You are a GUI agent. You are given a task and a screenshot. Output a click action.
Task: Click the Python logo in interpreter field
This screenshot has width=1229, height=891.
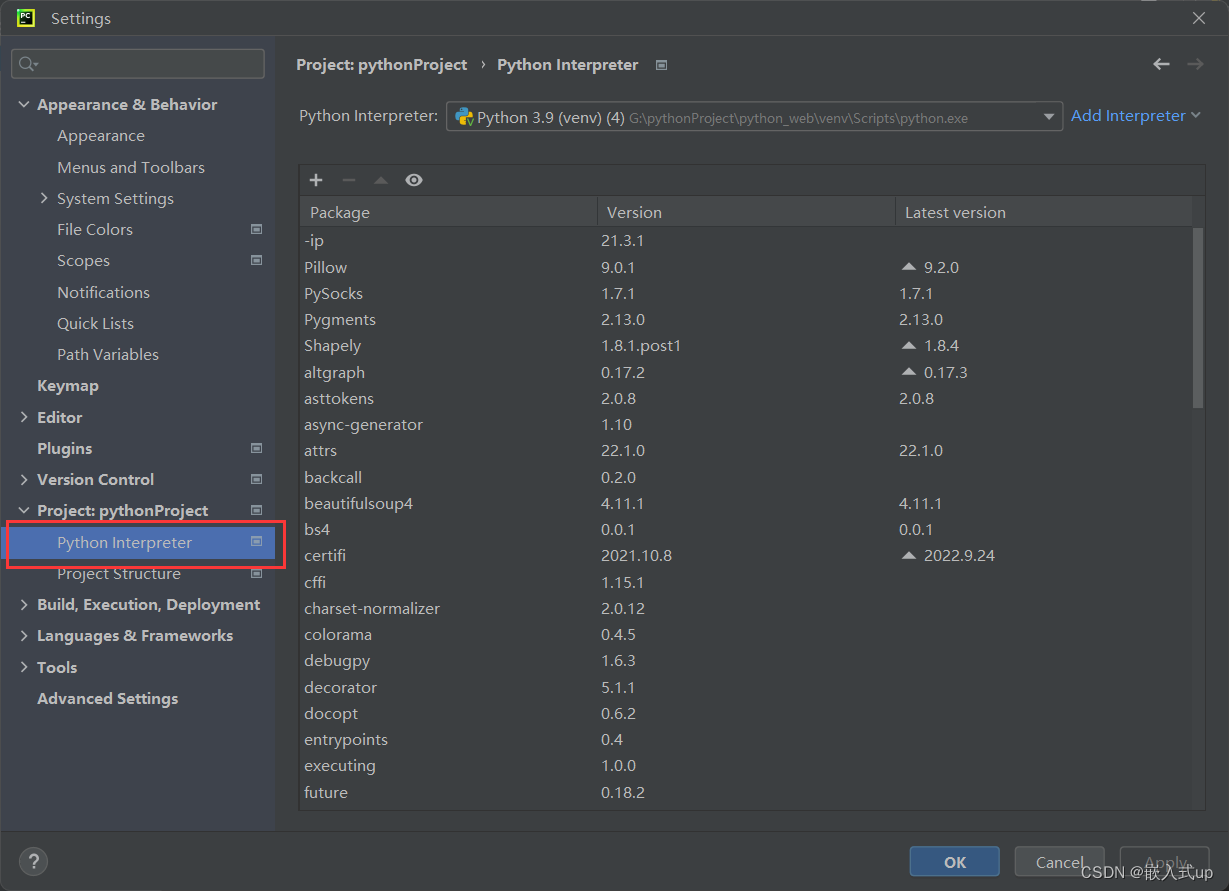(464, 117)
